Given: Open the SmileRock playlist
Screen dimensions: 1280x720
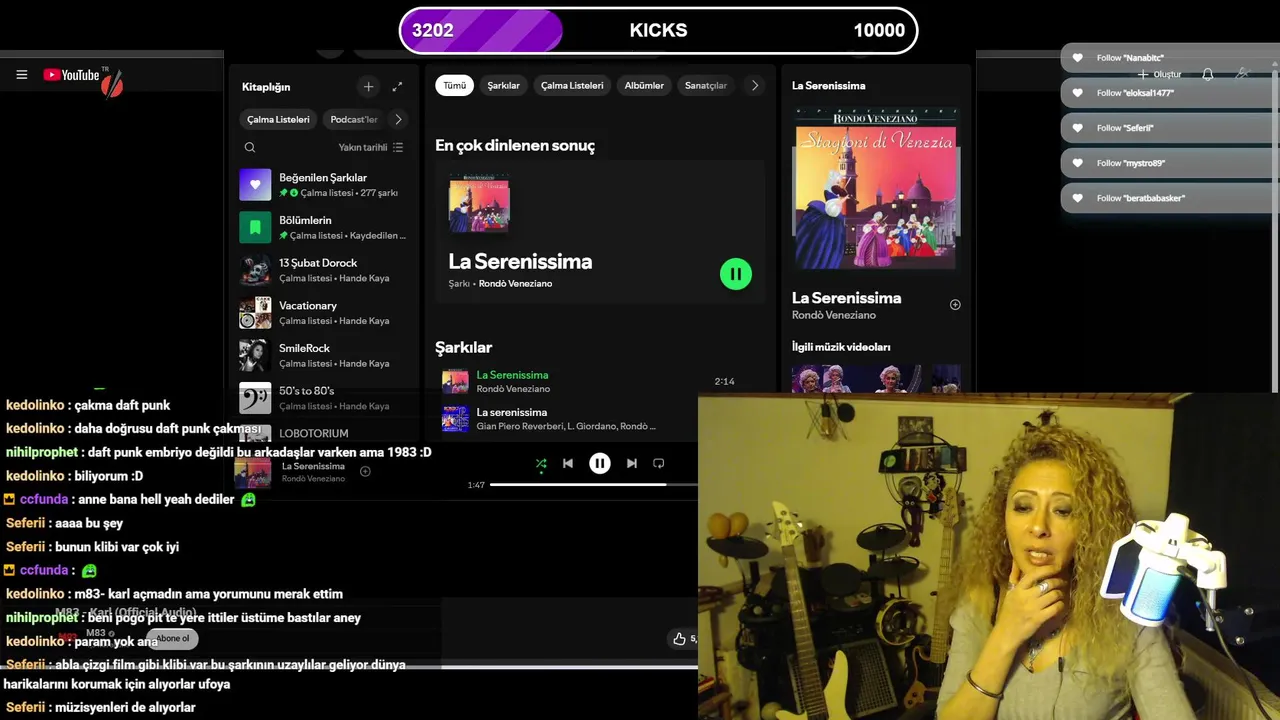Looking at the screenshot, I should (x=323, y=356).
